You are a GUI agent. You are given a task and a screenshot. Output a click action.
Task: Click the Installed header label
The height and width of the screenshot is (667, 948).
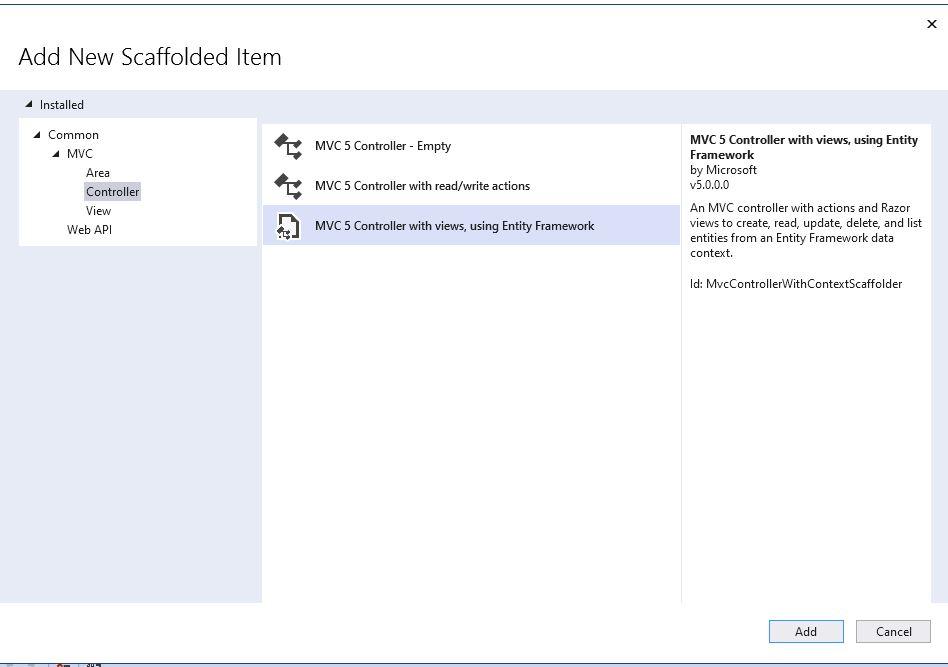coord(62,105)
